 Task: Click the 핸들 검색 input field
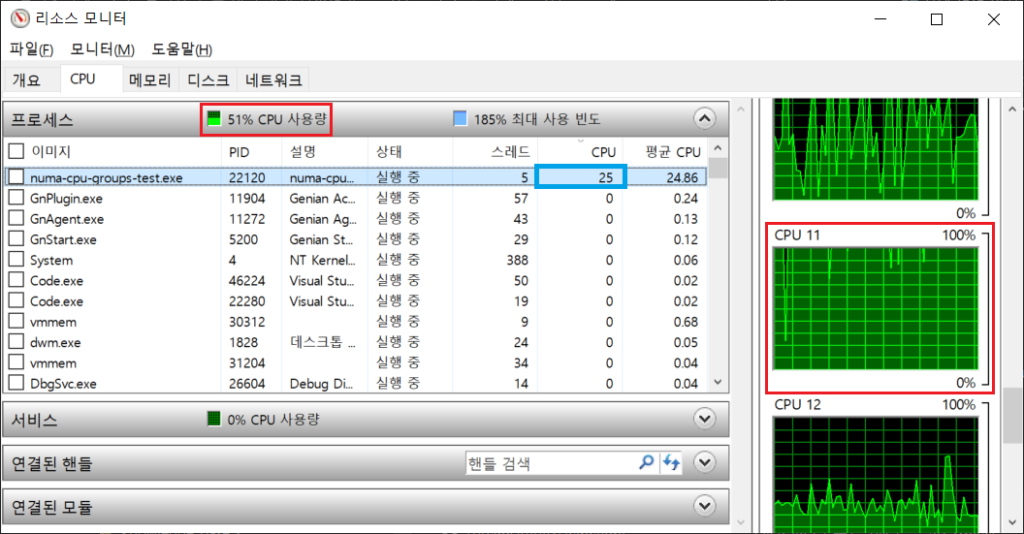[550, 463]
